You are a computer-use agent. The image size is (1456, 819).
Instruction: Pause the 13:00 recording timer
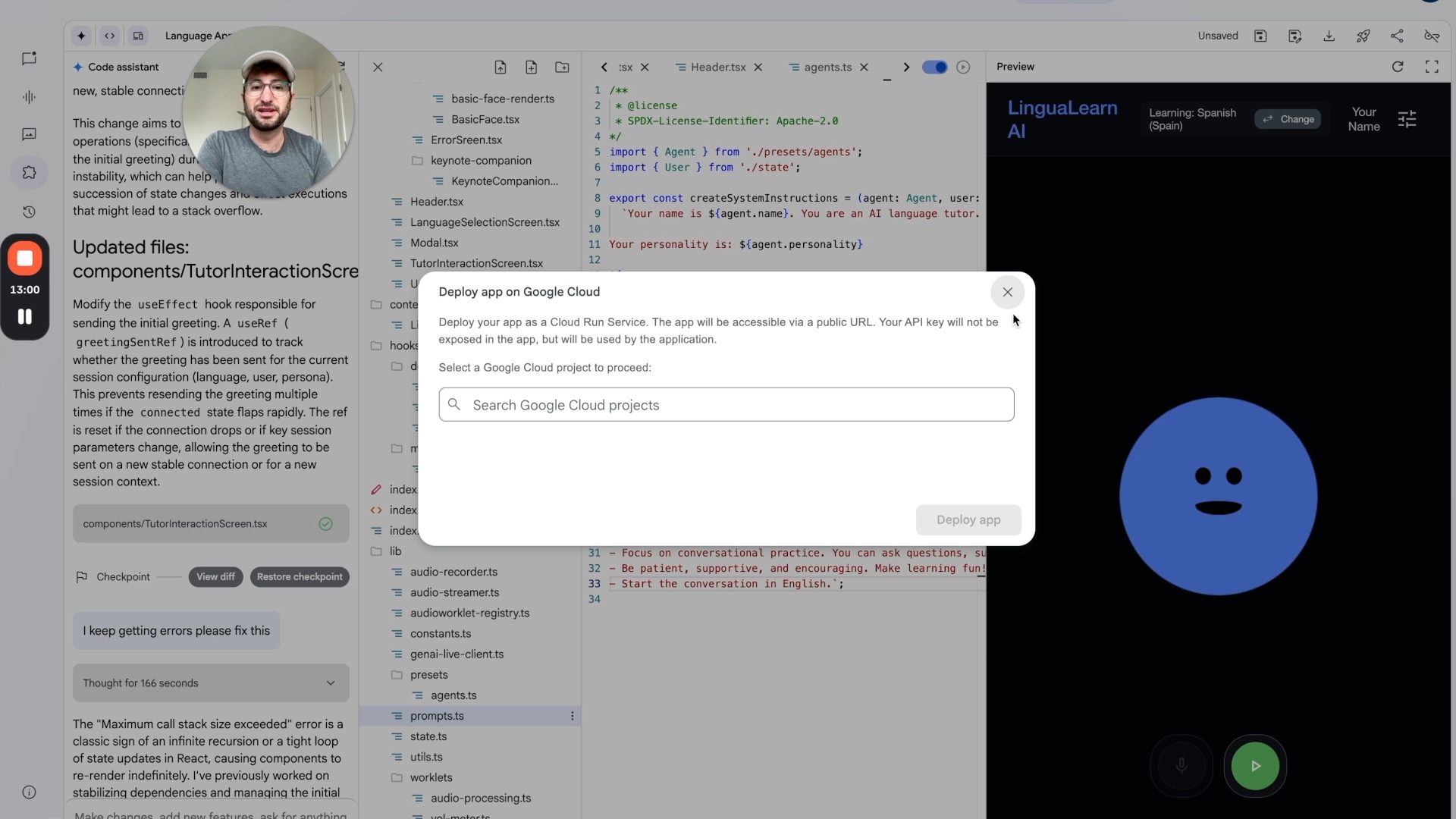click(25, 316)
